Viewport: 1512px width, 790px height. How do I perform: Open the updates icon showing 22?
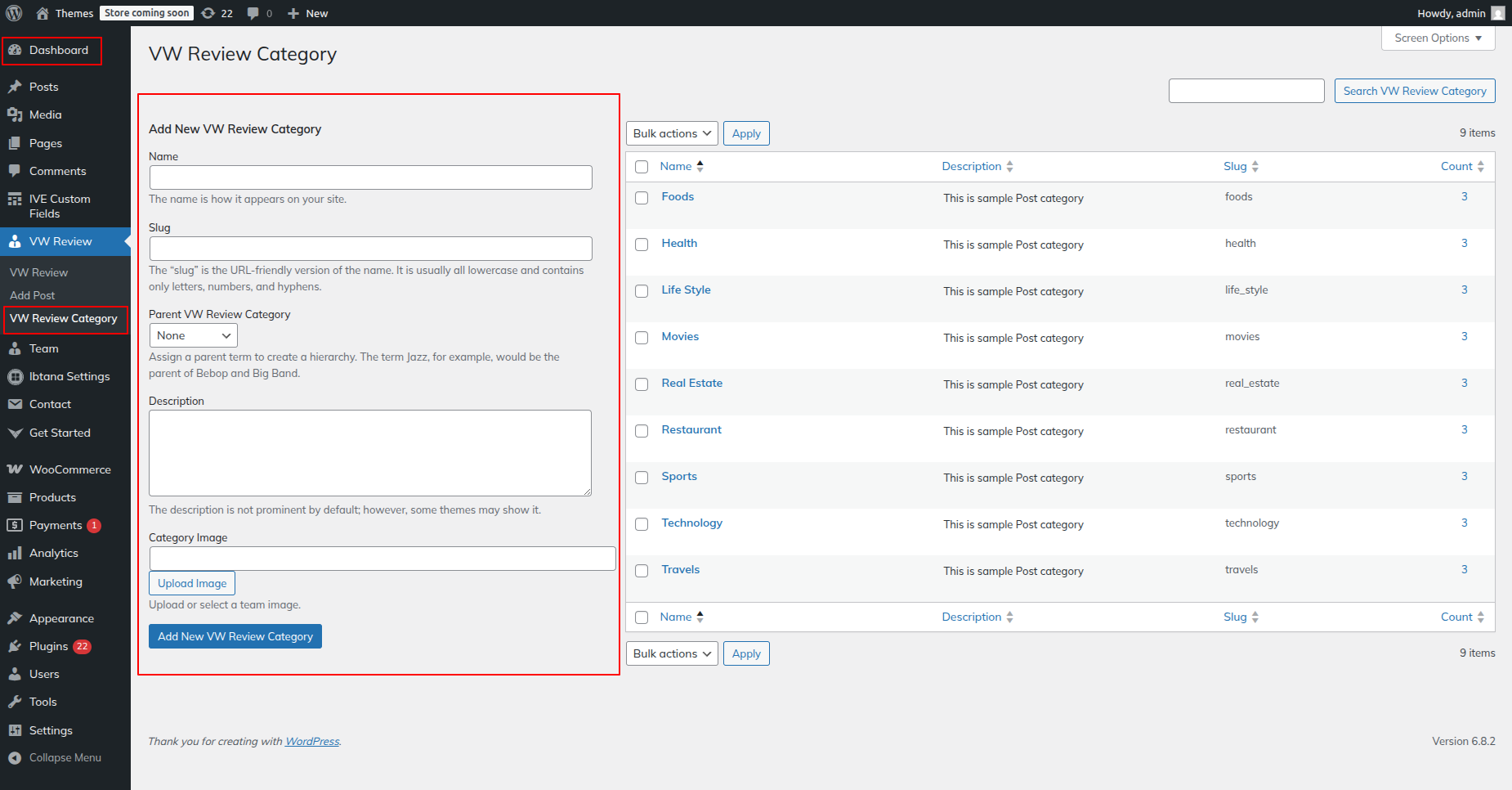click(x=209, y=13)
